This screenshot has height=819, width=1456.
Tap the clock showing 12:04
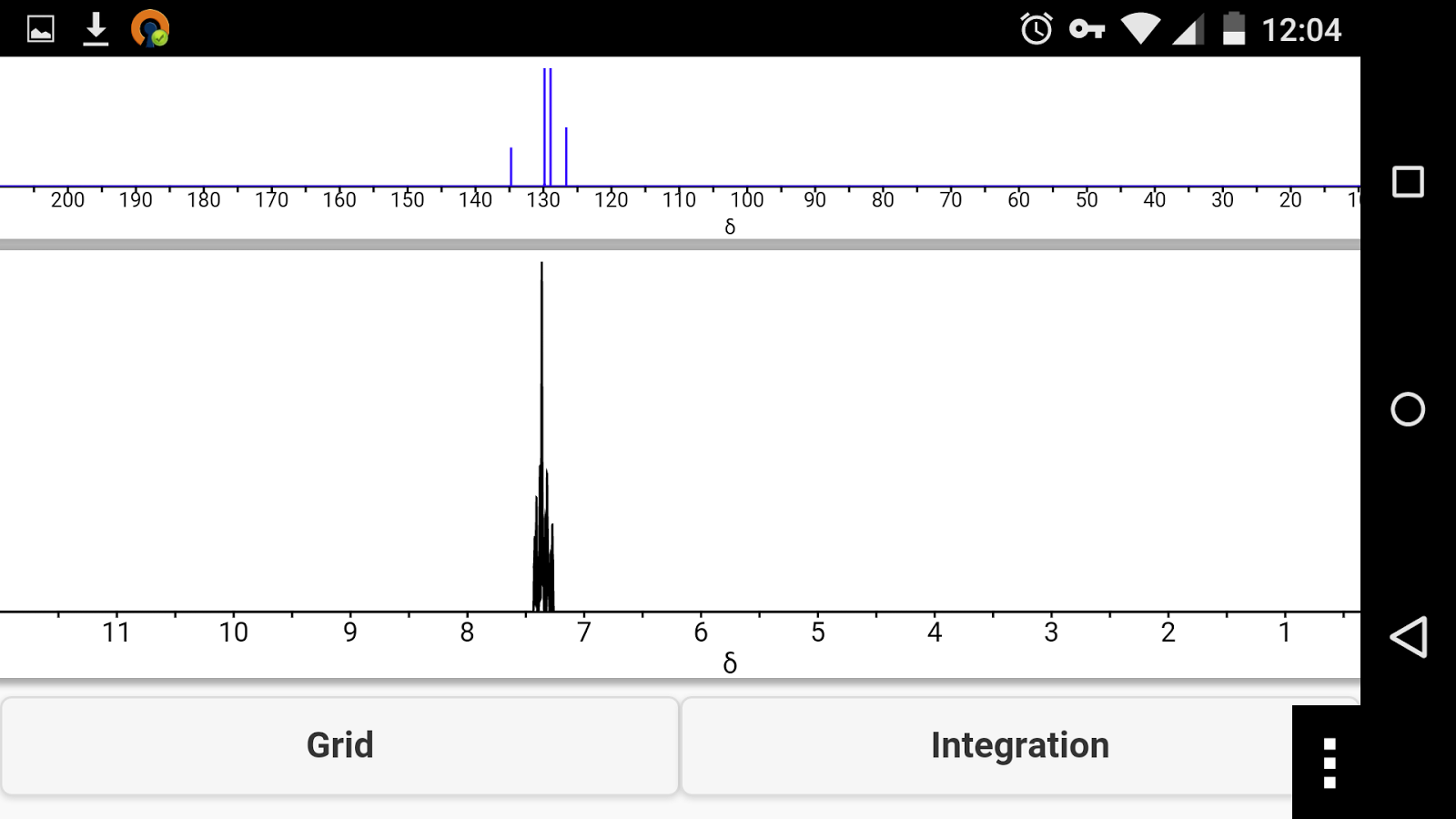(x=1299, y=29)
